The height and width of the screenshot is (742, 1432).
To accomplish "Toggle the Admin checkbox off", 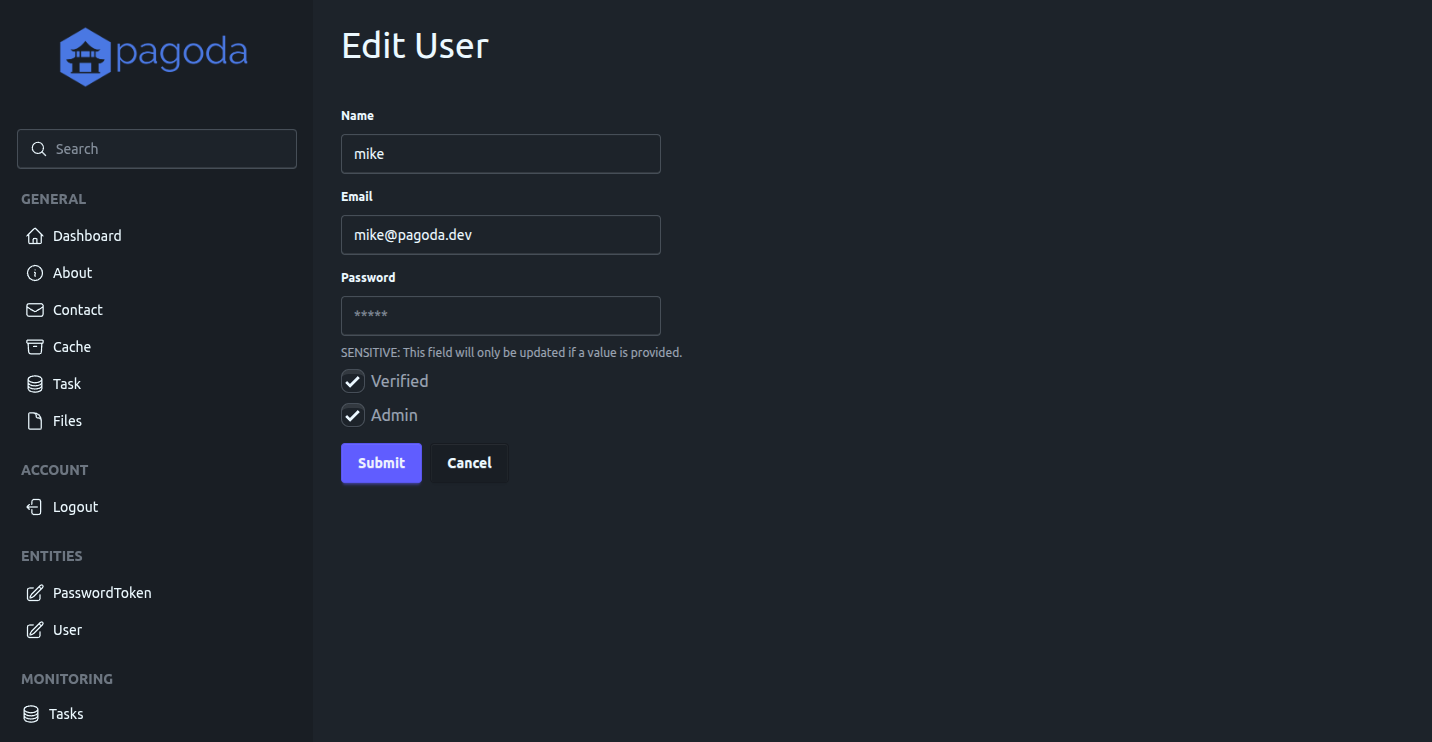I will [x=353, y=415].
